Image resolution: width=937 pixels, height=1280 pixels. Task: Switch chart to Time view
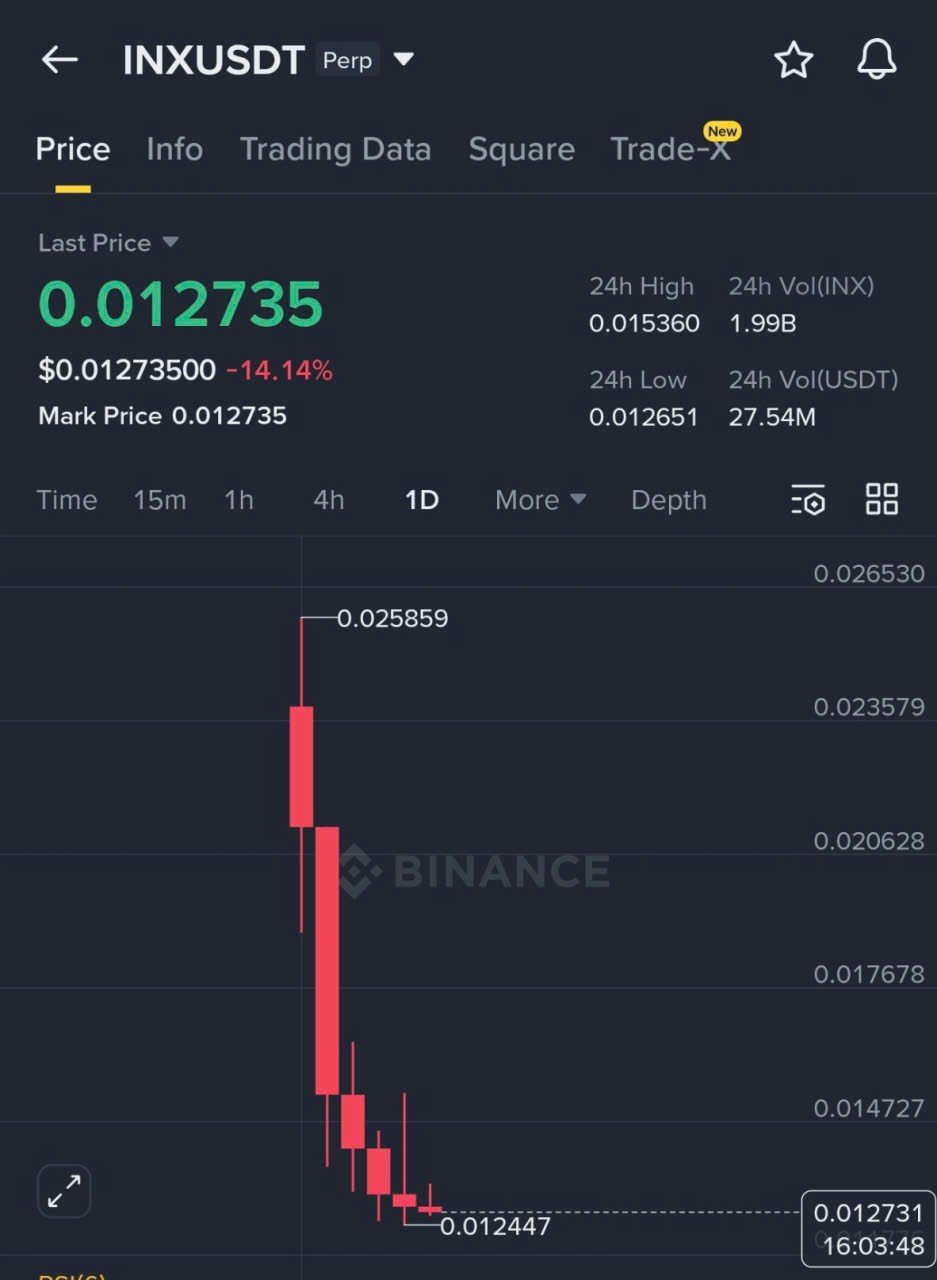tap(67, 500)
